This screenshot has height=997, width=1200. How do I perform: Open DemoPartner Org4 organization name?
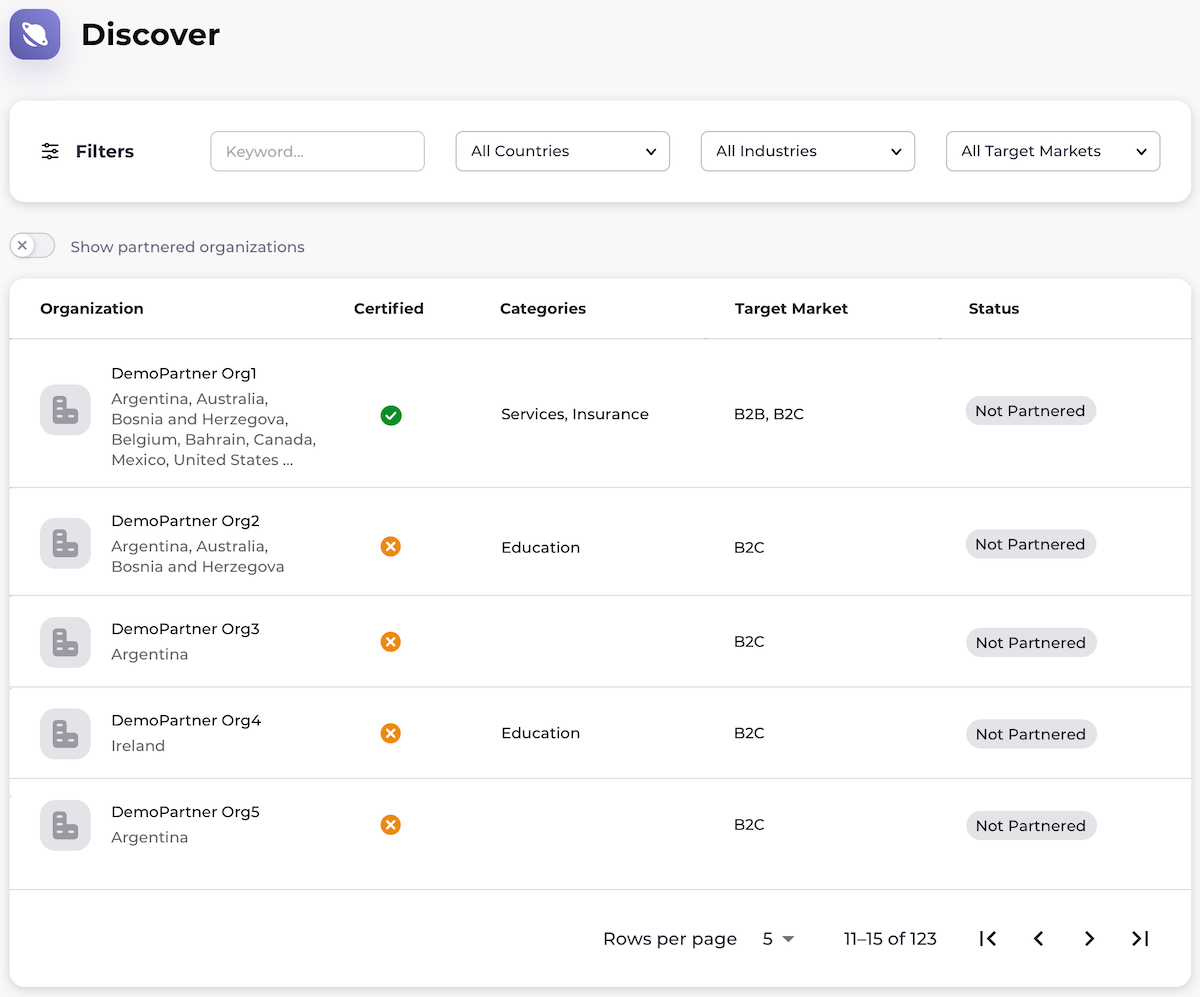(x=186, y=720)
